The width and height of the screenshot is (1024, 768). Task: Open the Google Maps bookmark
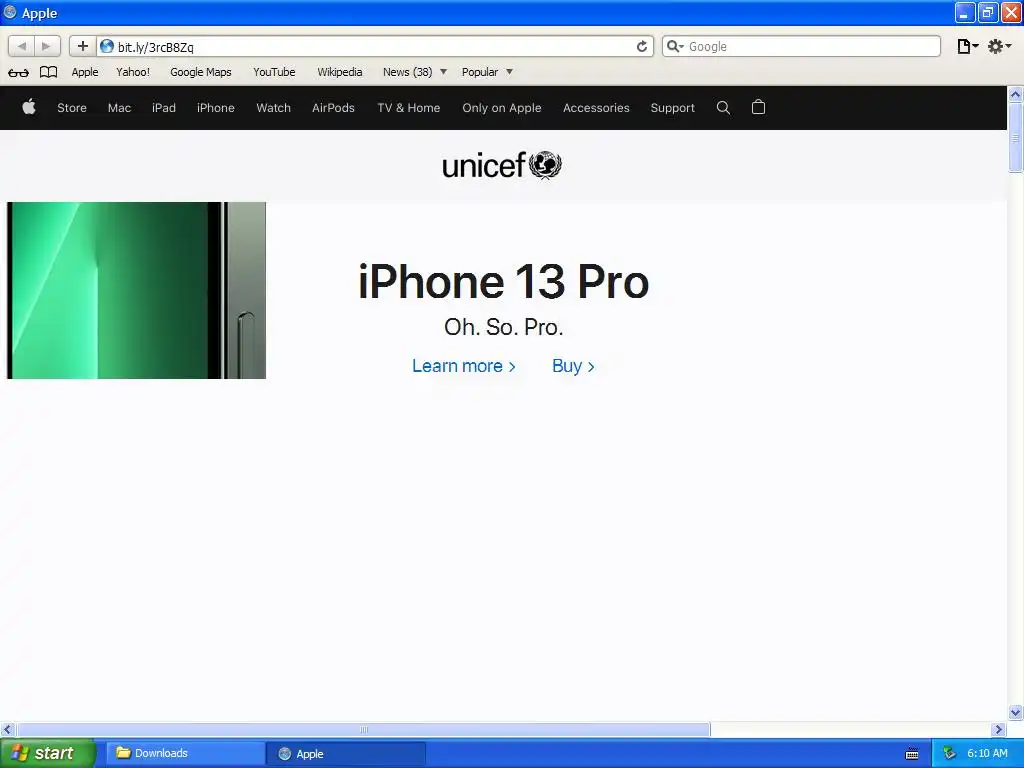pos(201,72)
